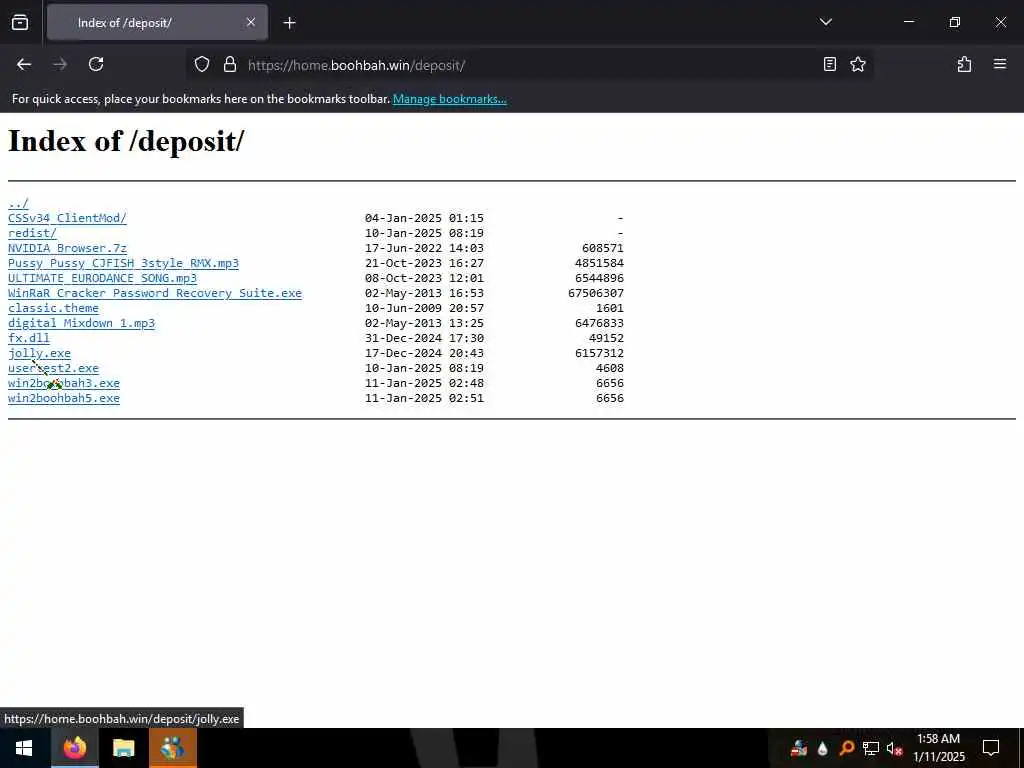Open ULTIMATE_EURODANCE_SONG.mp3 link
The height and width of the screenshot is (768, 1024).
103,278
